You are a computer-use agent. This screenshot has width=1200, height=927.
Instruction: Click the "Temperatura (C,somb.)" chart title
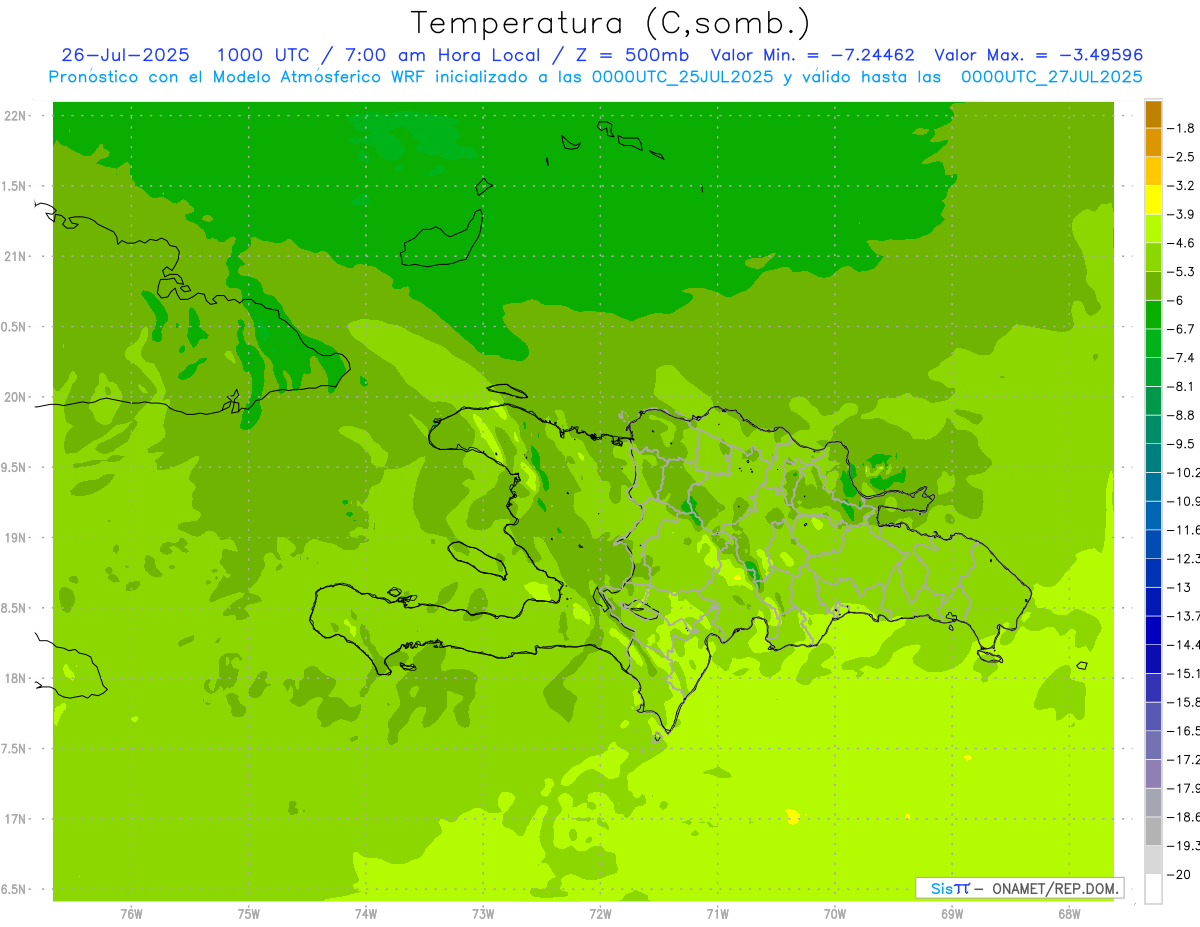point(611,23)
